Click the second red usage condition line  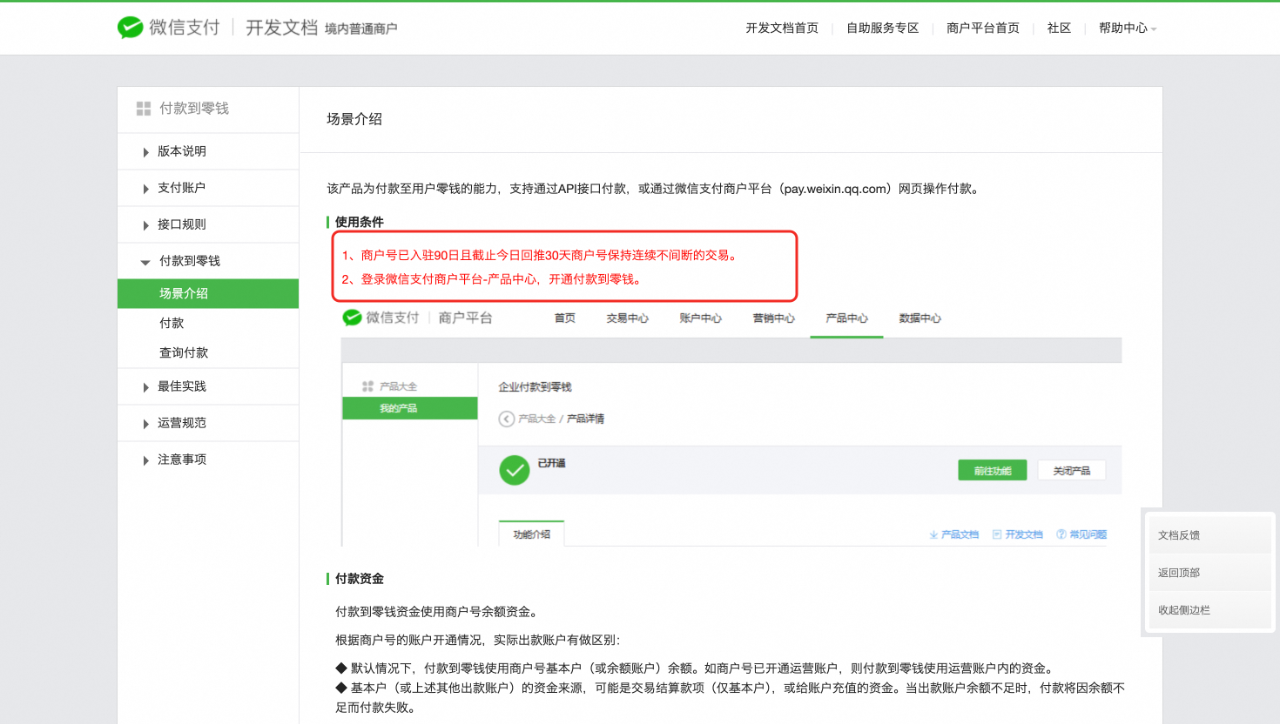click(491, 280)
